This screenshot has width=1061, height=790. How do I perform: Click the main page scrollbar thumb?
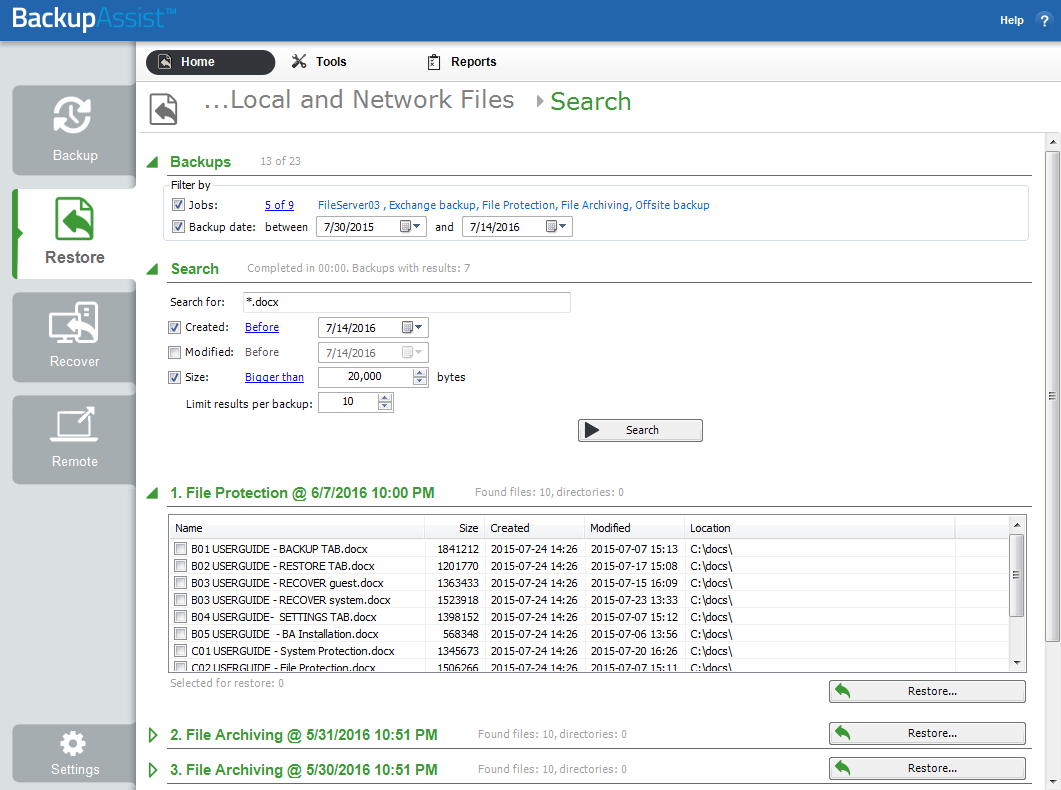(x=1052, y=396)
